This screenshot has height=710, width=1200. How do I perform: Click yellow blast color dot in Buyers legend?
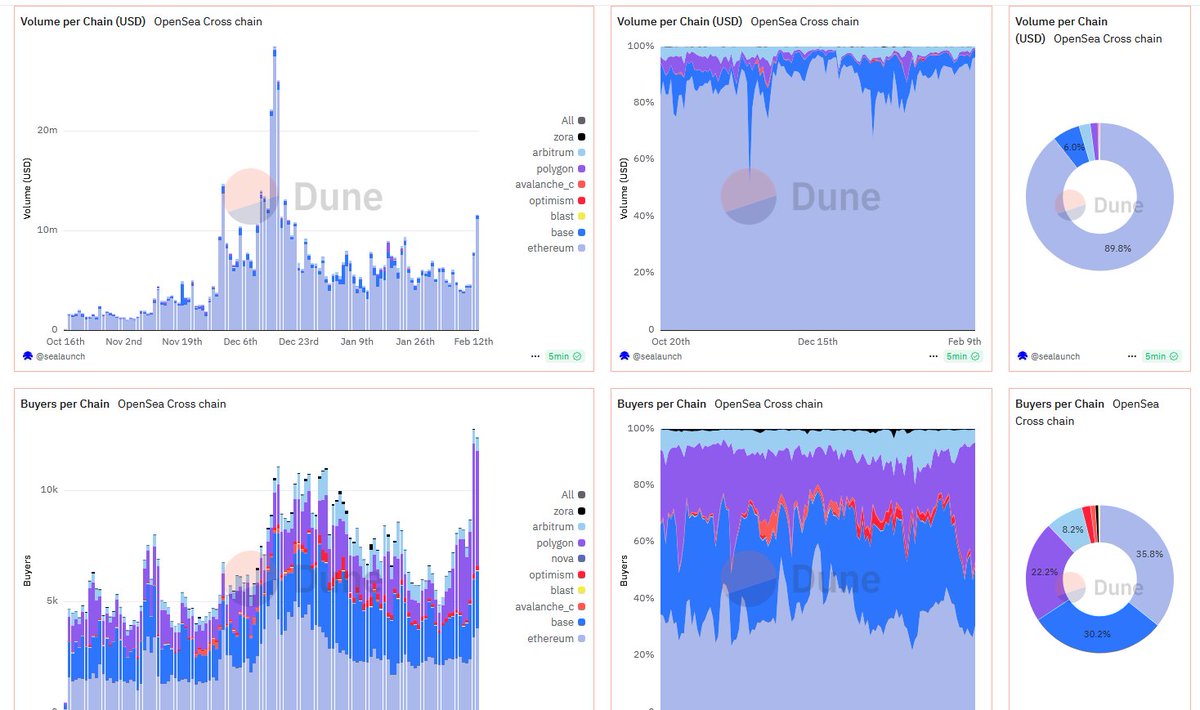pos(582,591)
